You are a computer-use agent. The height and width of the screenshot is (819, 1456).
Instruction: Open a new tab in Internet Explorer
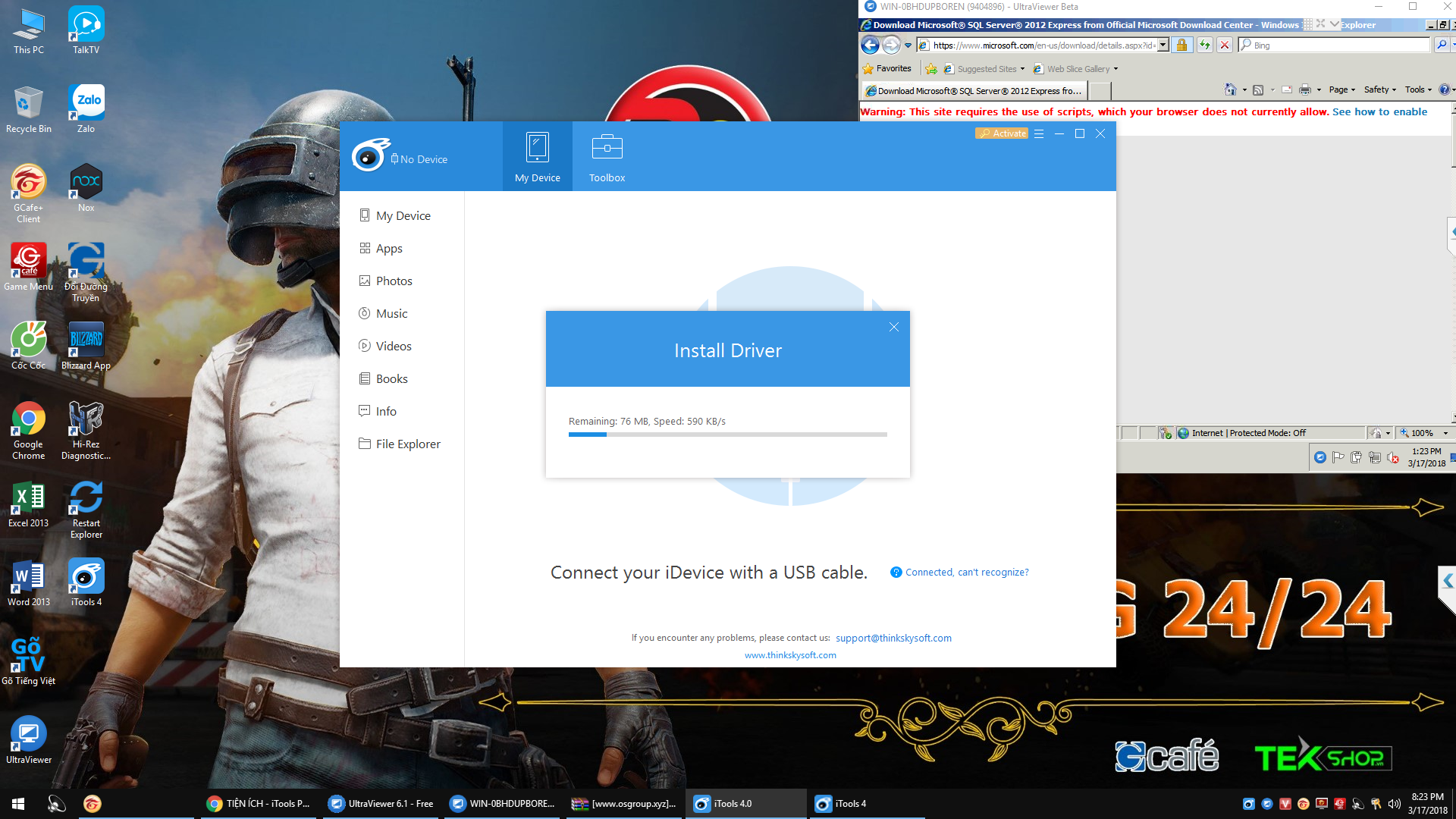[x=1100, y=91]
